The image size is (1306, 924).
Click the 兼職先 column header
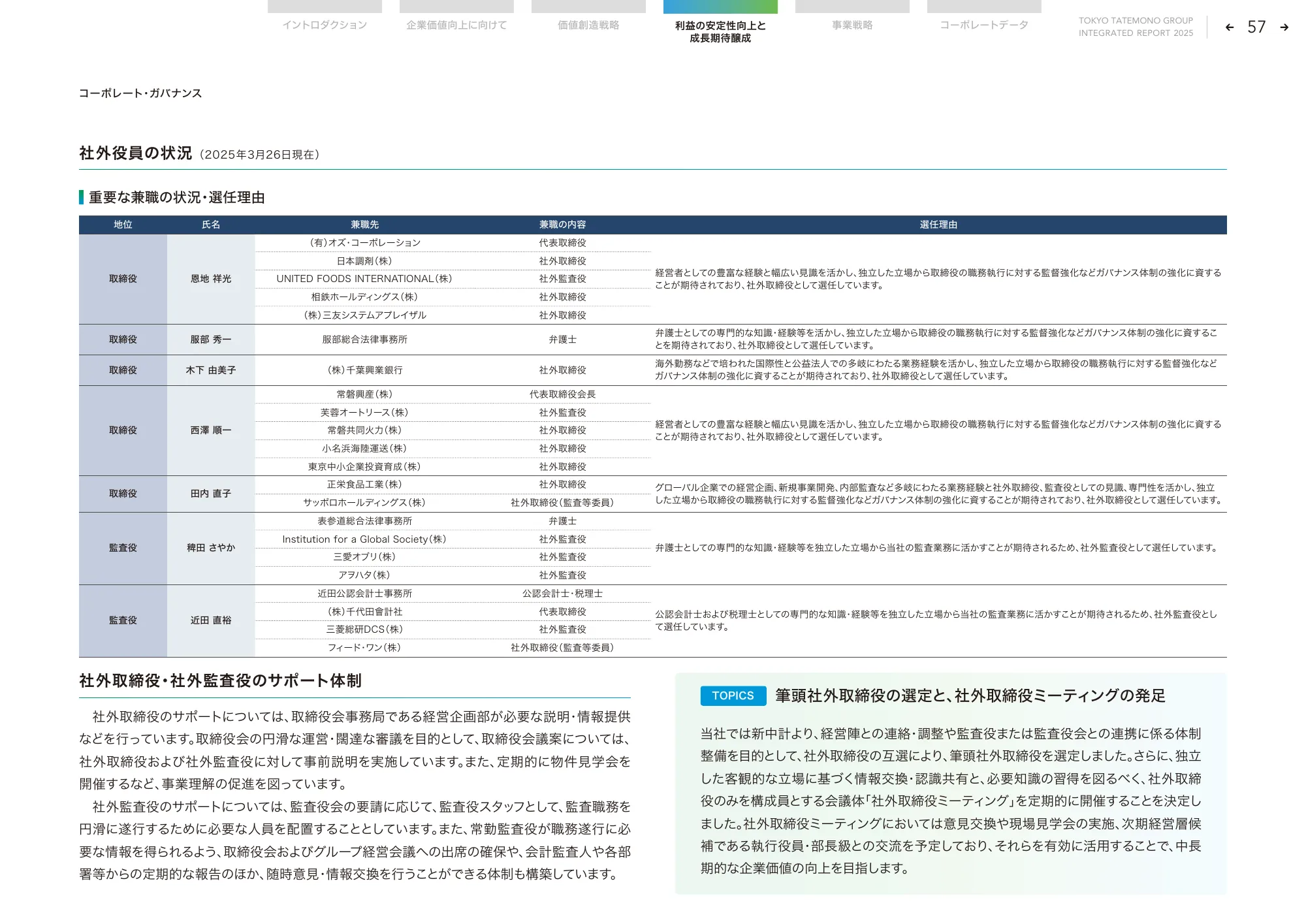click(364, 225)
